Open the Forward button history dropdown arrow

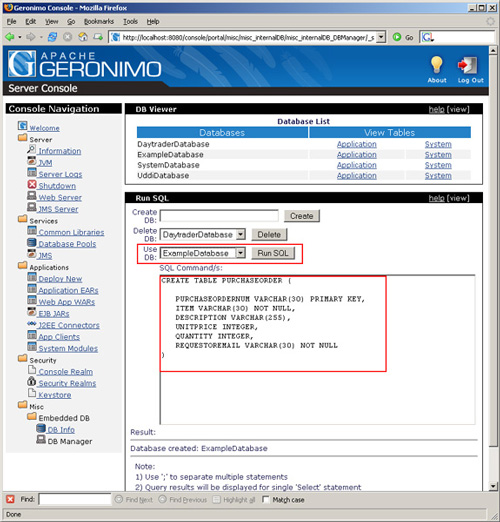(41, 37)
